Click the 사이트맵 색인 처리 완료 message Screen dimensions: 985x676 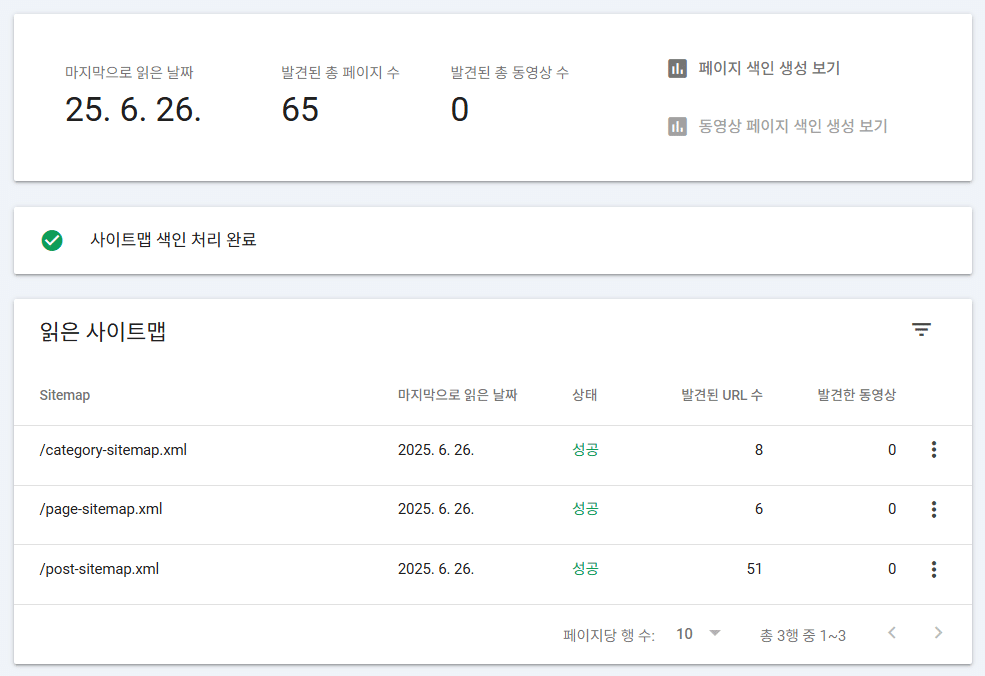click(173, 239)
